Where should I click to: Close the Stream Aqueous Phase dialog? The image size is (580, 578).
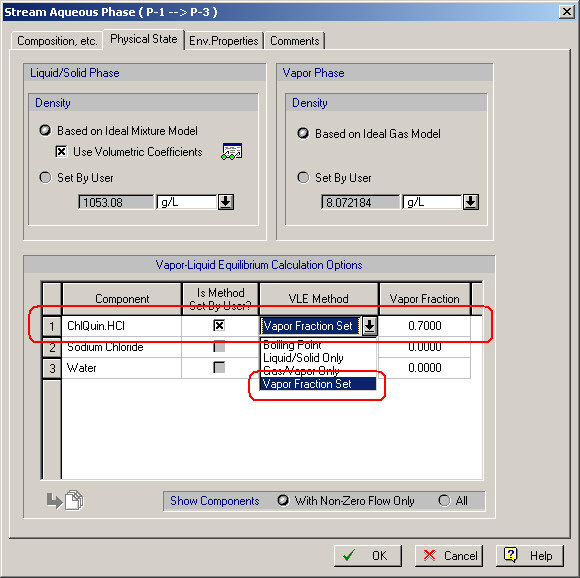566,12
